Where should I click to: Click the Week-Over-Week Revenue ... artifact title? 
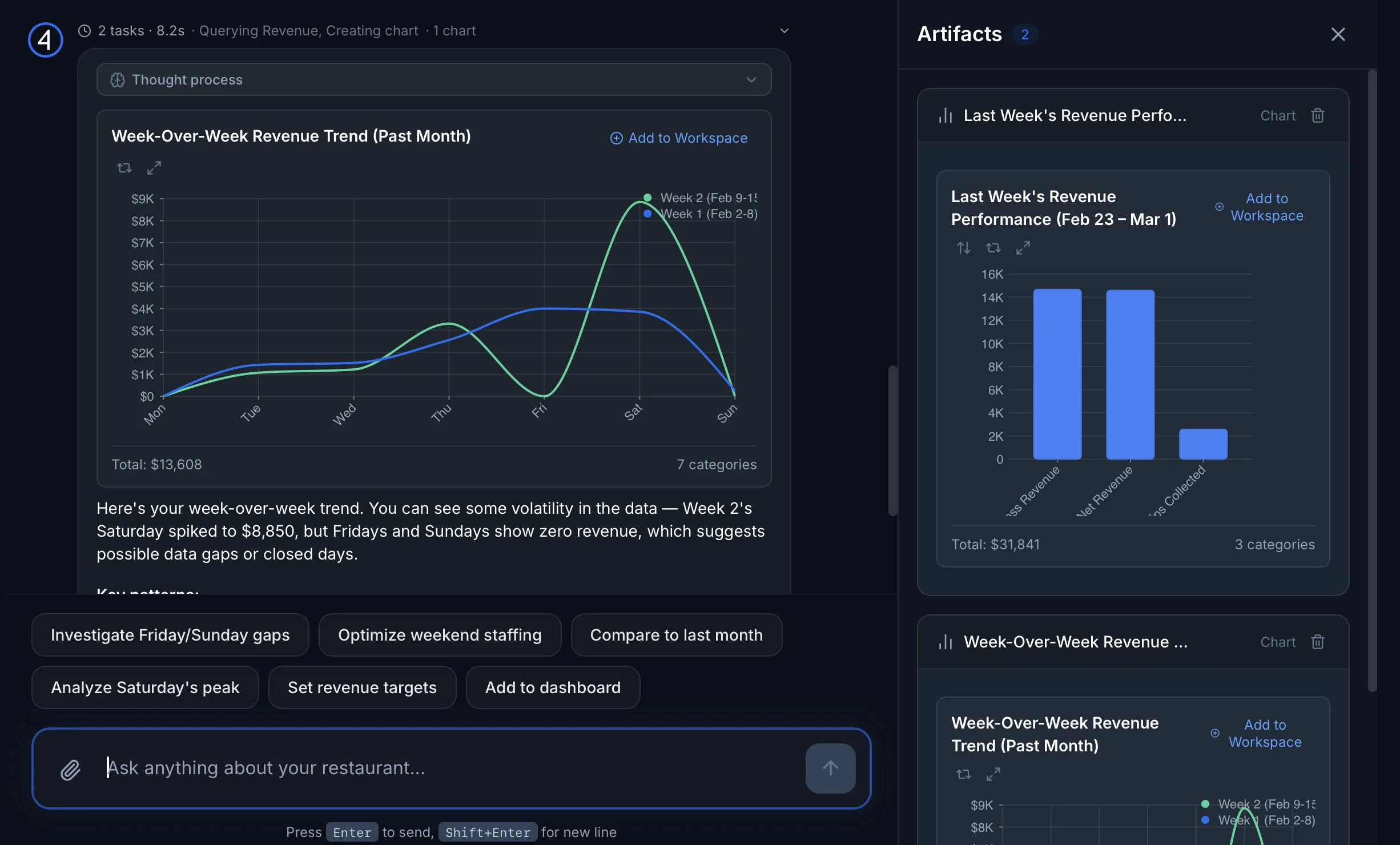pyautogui.click(x=1076, y=642)
